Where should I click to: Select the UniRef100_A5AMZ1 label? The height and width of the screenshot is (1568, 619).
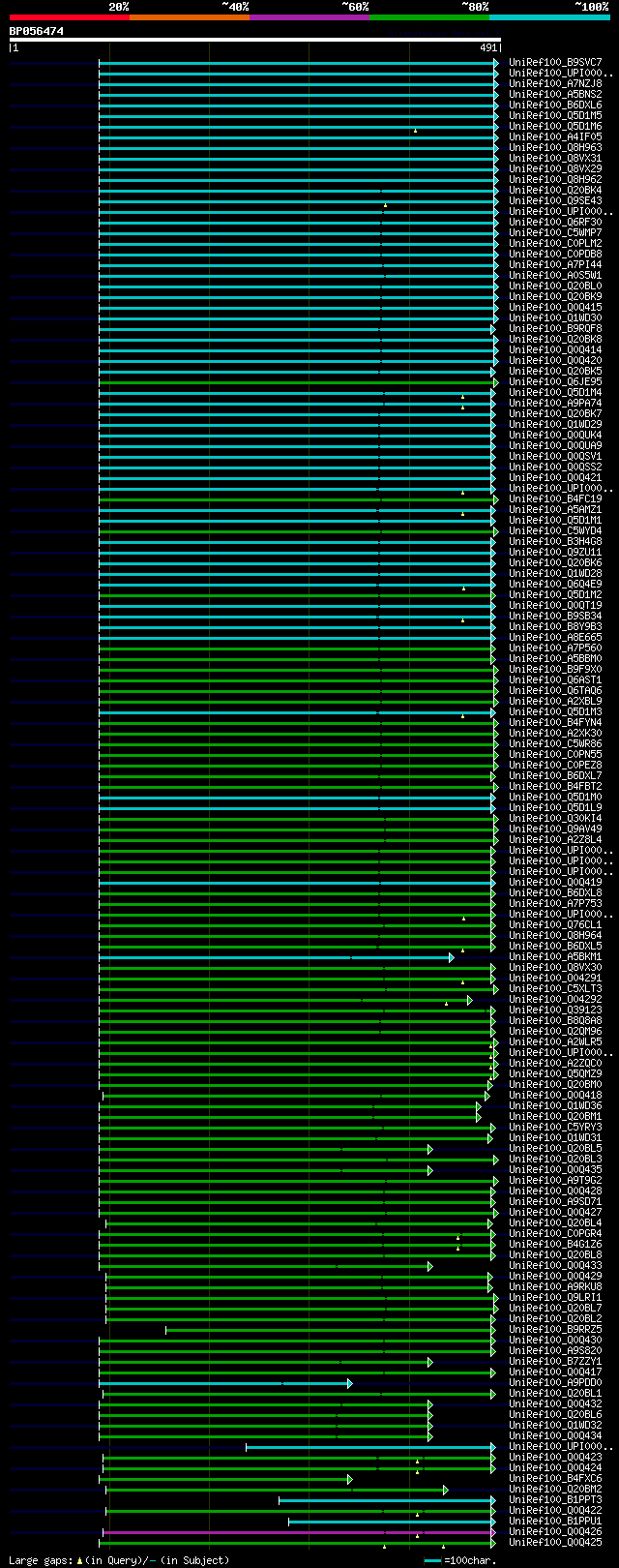555,510
